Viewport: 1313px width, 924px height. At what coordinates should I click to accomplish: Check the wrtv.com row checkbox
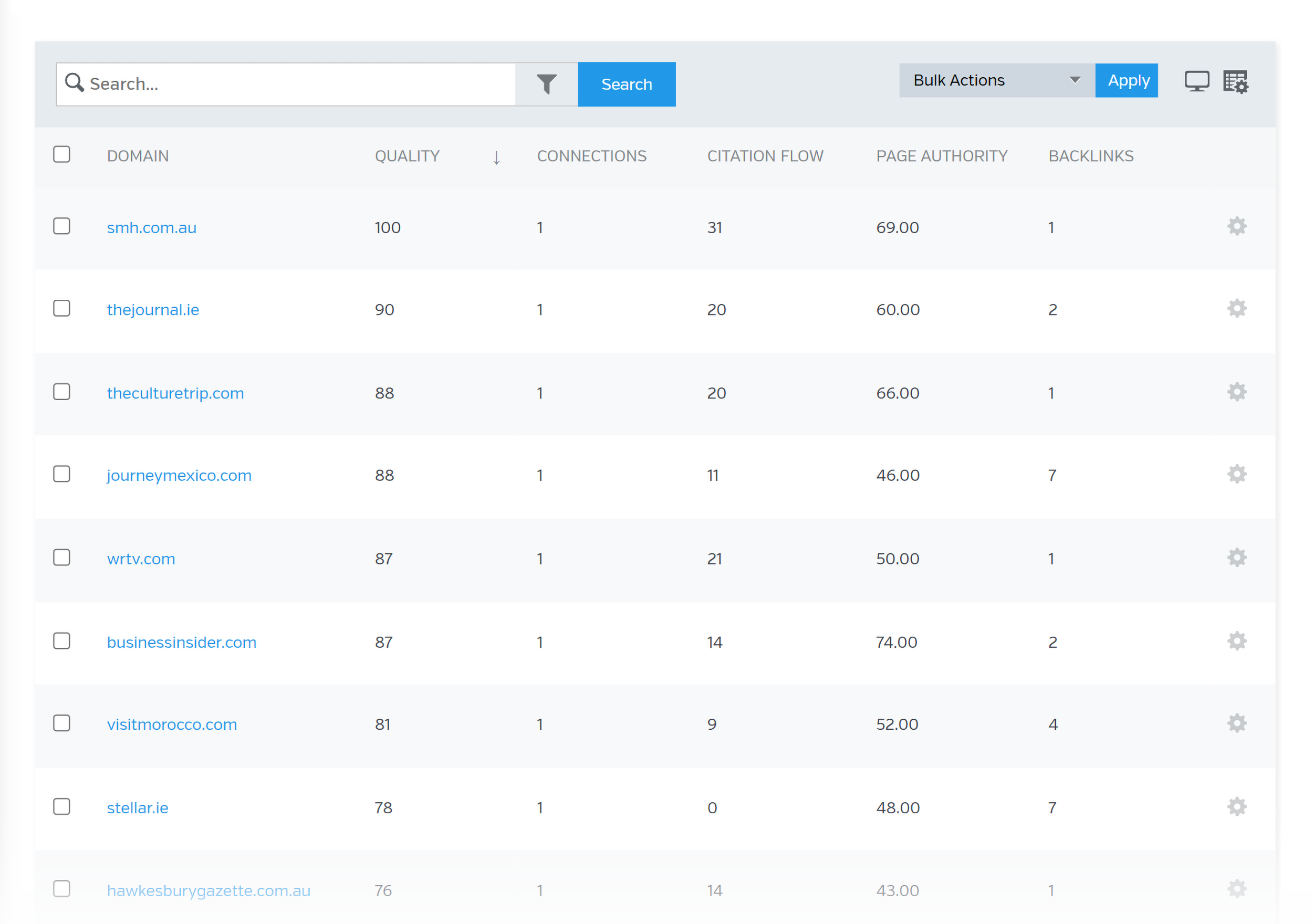click(62, 558)
